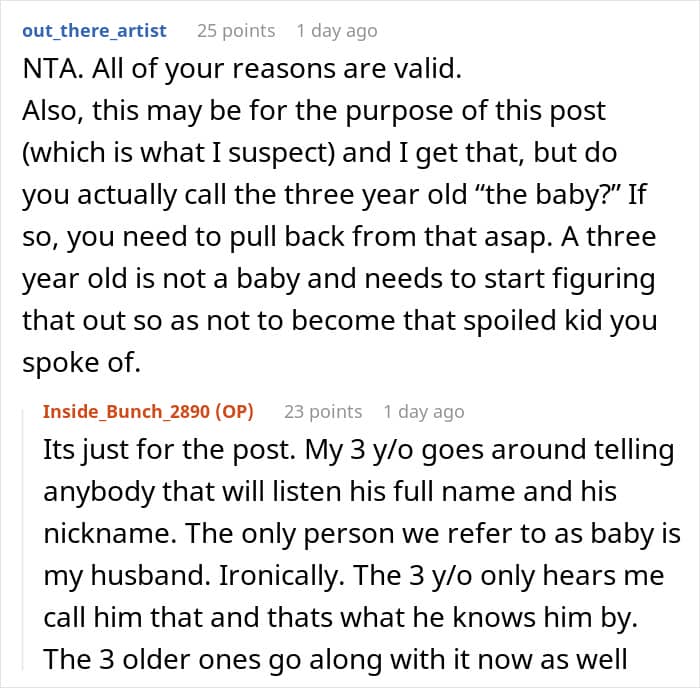700x688 pixels.
Task: Click the line starting 'so, you need to pull back'
Action: pos(339,237)
